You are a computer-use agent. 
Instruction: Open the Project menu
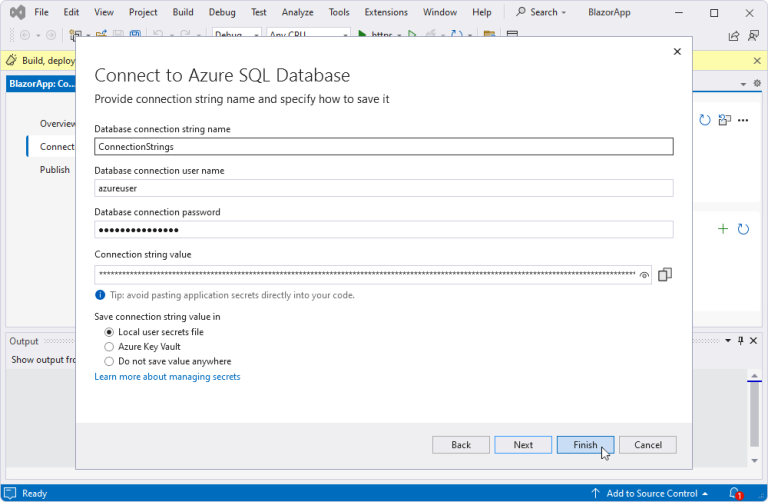coord(143,12)
